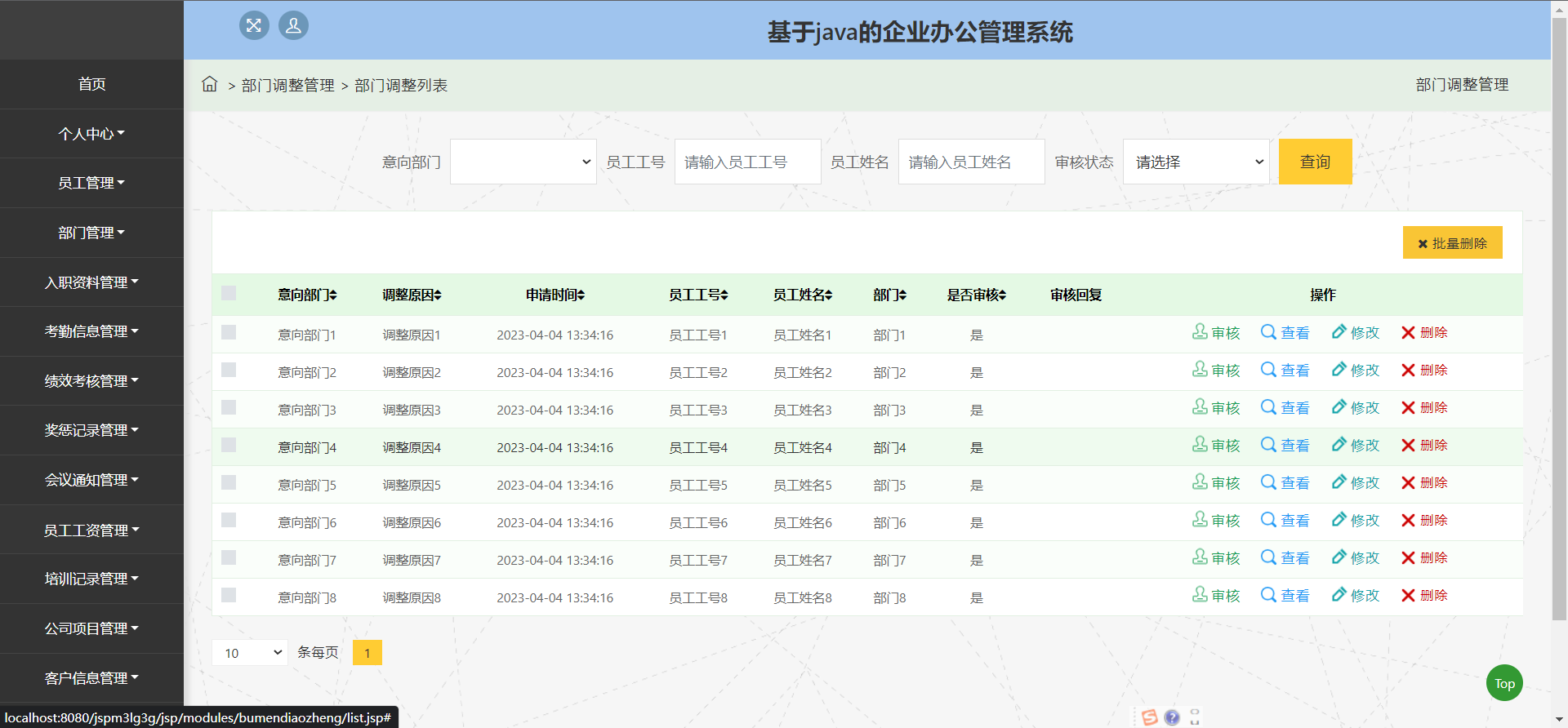Click the fullscreen toggle icon in header
The height and width of the screenshot is (728, 1568).
coord(254,25)
